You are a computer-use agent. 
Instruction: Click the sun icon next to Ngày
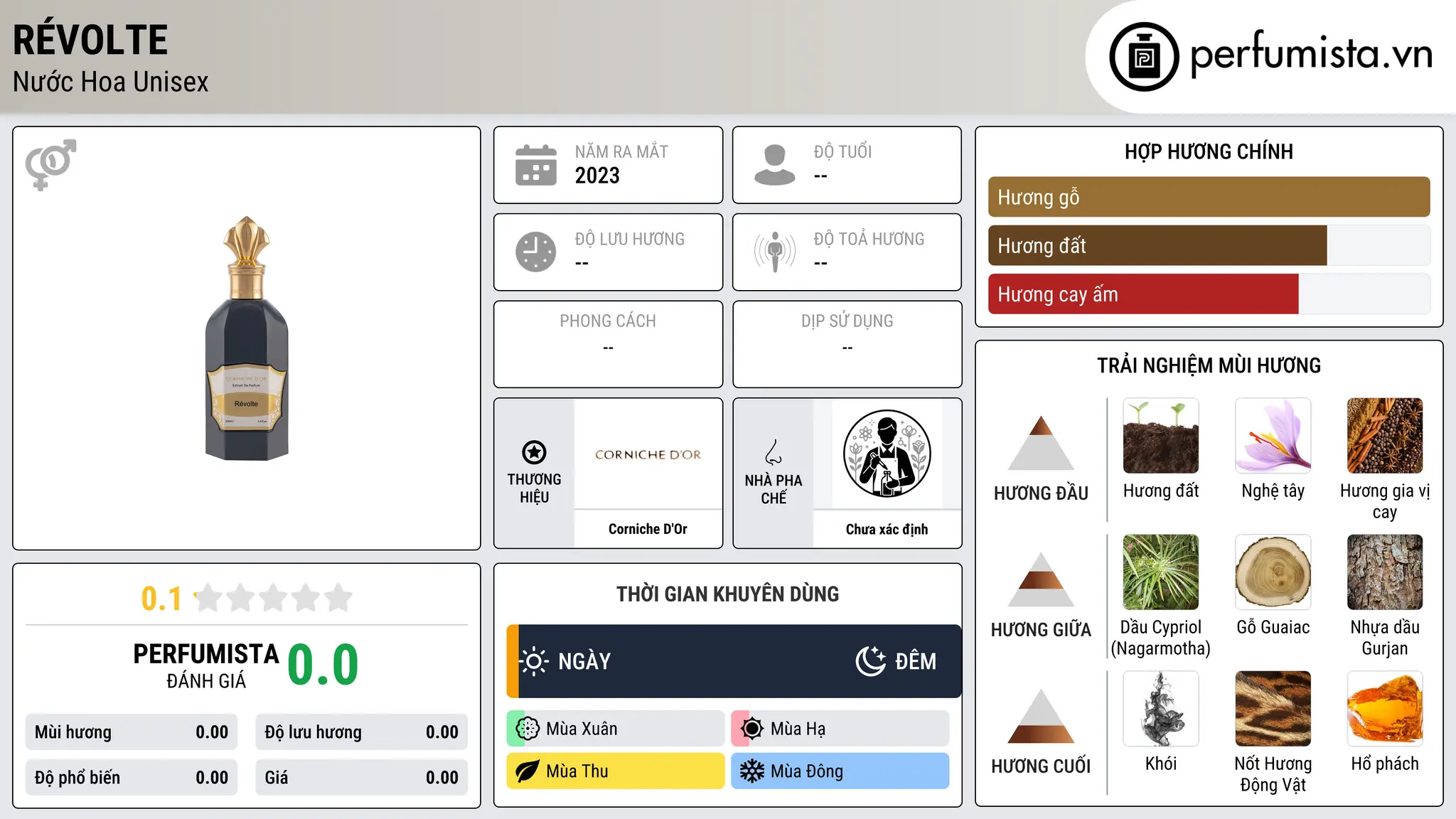[534, 661]
